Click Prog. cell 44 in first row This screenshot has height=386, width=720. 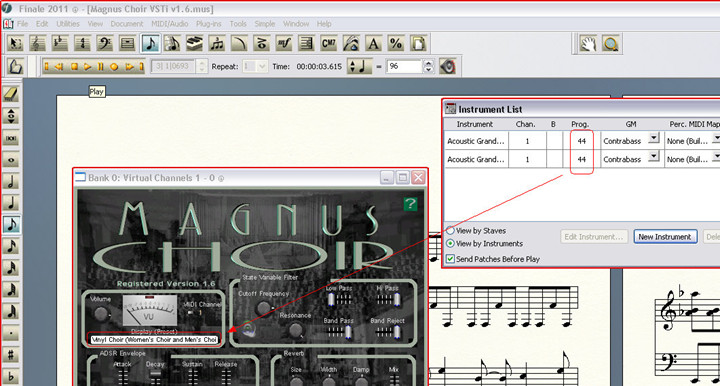pyautogui.click(x=581, y=141)
